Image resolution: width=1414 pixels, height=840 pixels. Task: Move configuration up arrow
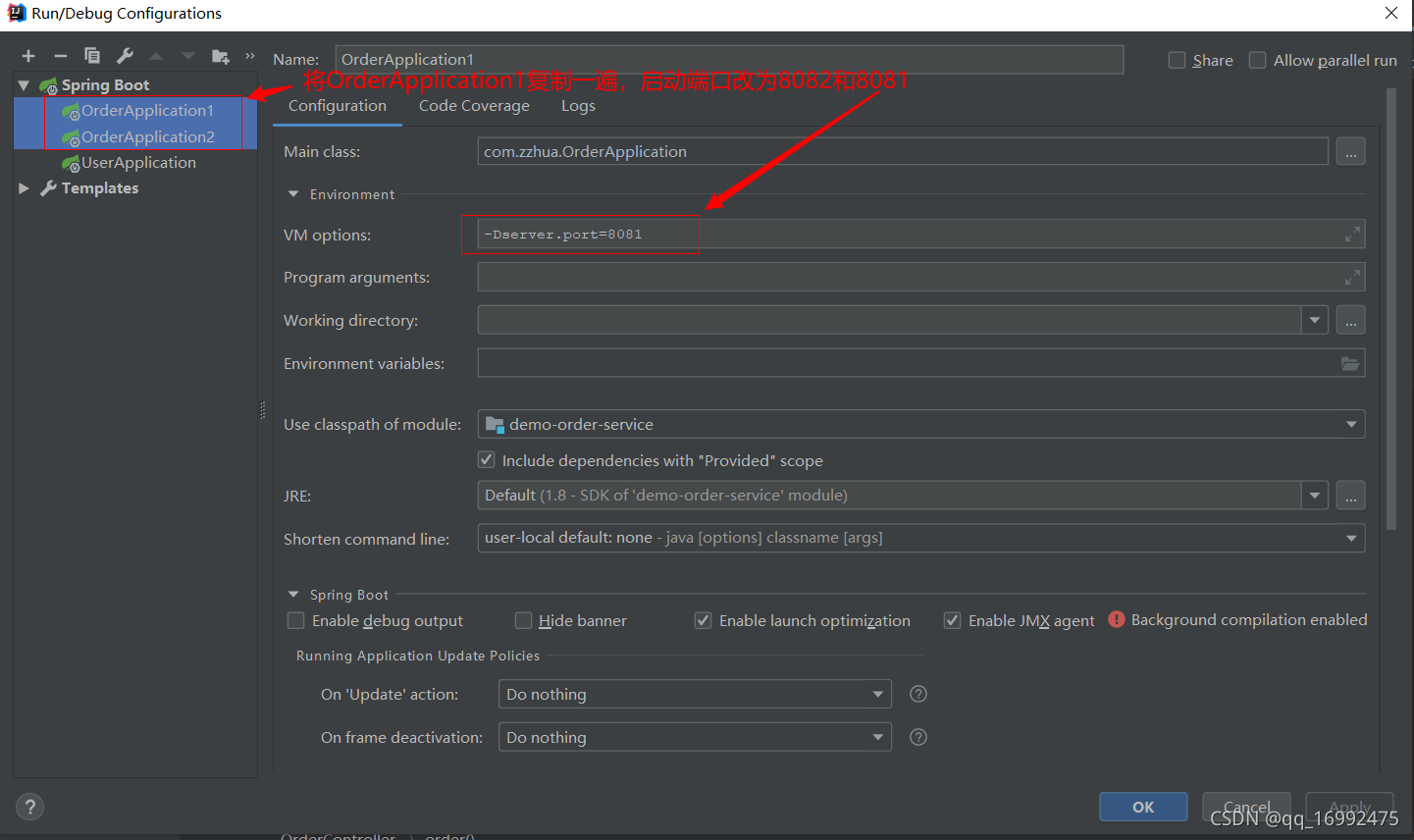156,56
